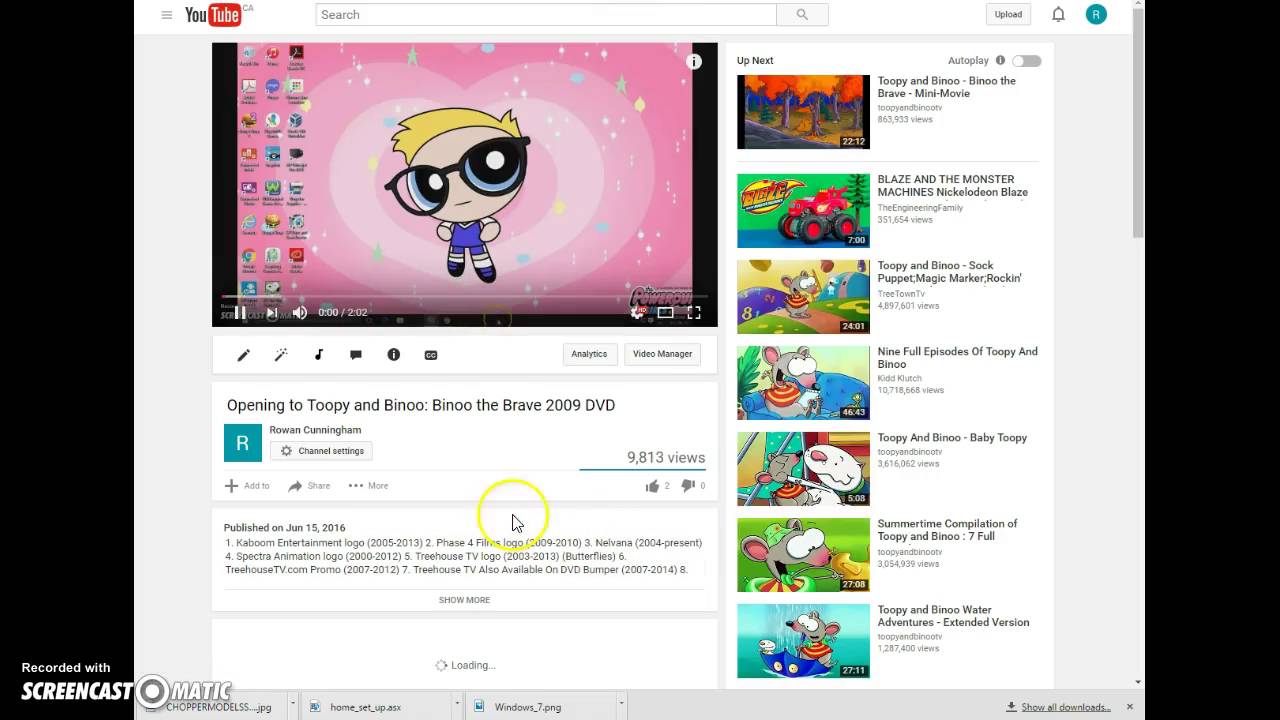
Task: Click title 'Toopy and Binoo - Binoo the Brave'
Action: coord(946,87)
